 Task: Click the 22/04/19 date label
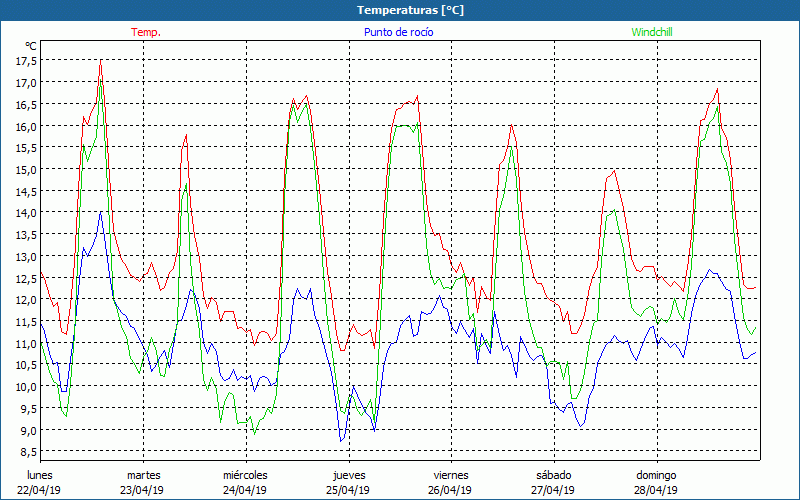tap(39, 490)
